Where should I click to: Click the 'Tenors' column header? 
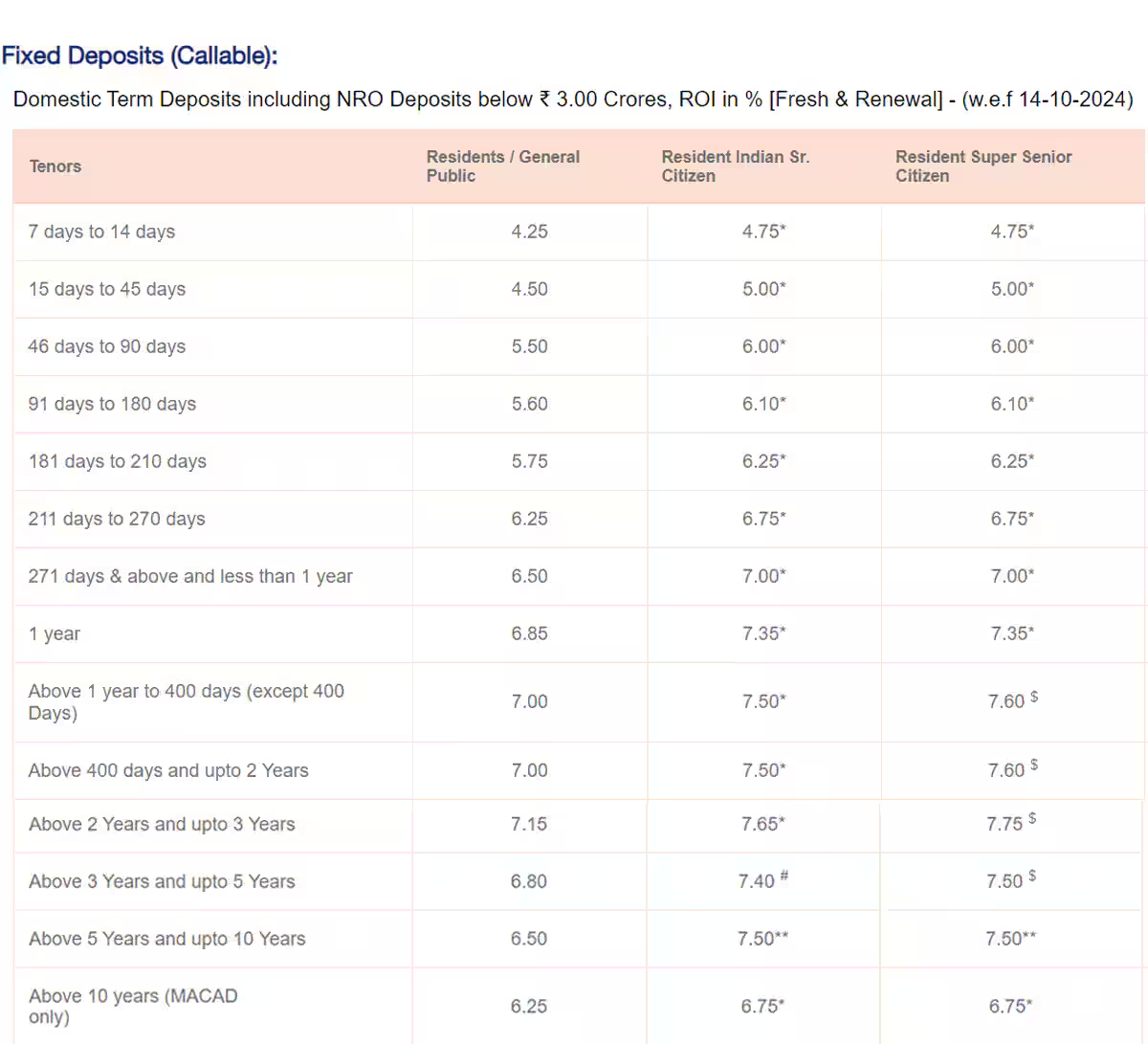click(x=55, y=167)
